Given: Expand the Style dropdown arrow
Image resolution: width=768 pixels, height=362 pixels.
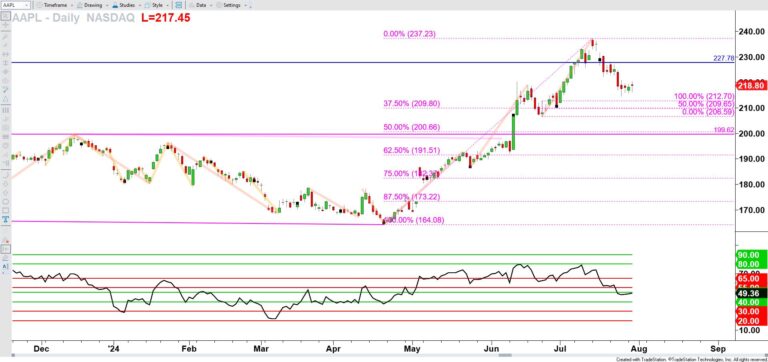Looking at the screenshot, I should pos(168,5).
